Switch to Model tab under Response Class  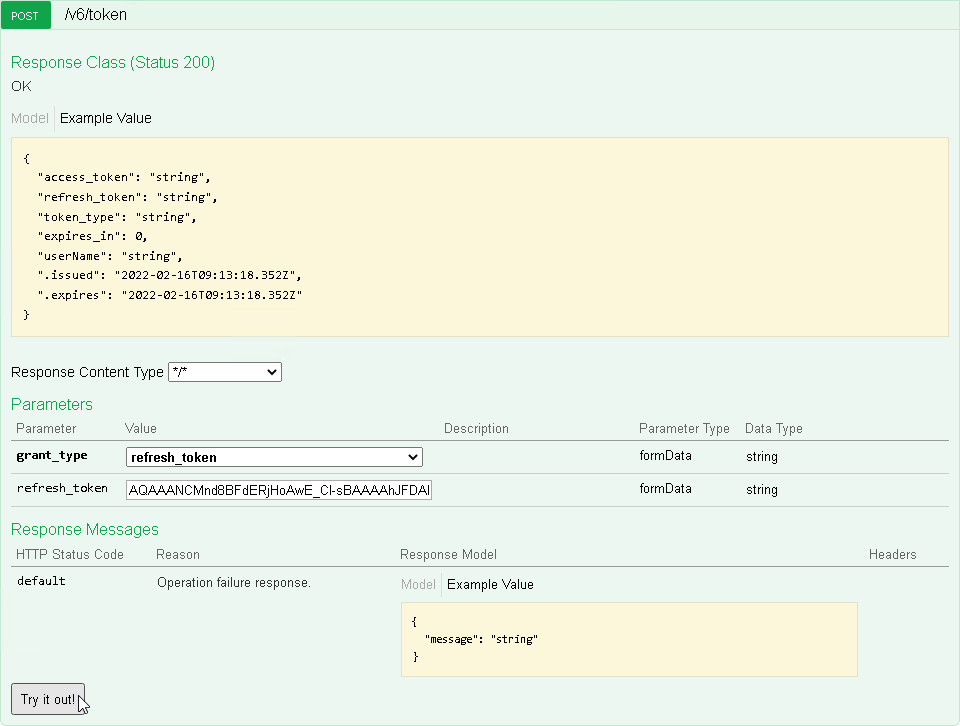pyautogui.click(x=29, y=118)
